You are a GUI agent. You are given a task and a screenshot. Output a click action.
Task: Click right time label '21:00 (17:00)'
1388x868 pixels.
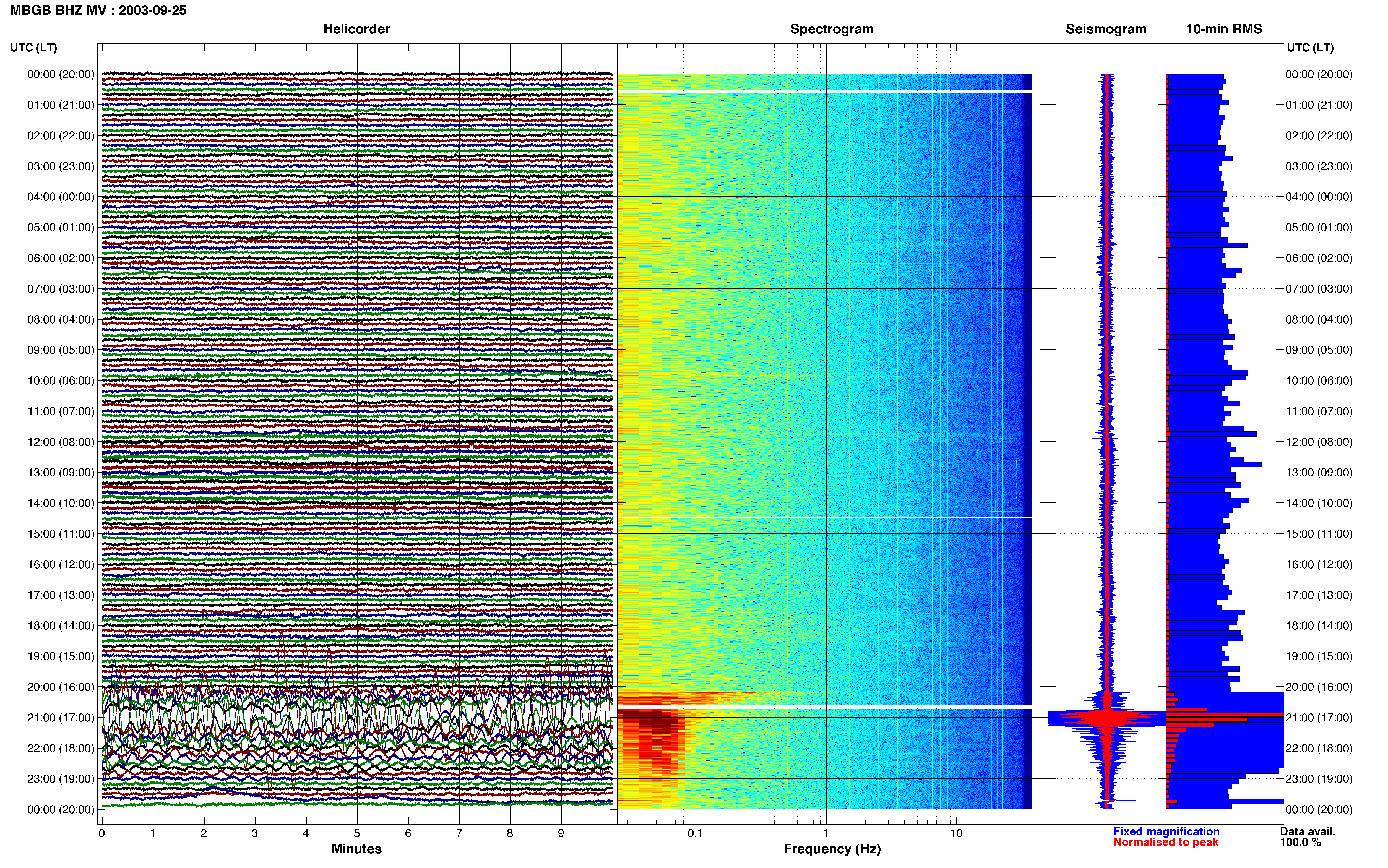point(1319,718)
